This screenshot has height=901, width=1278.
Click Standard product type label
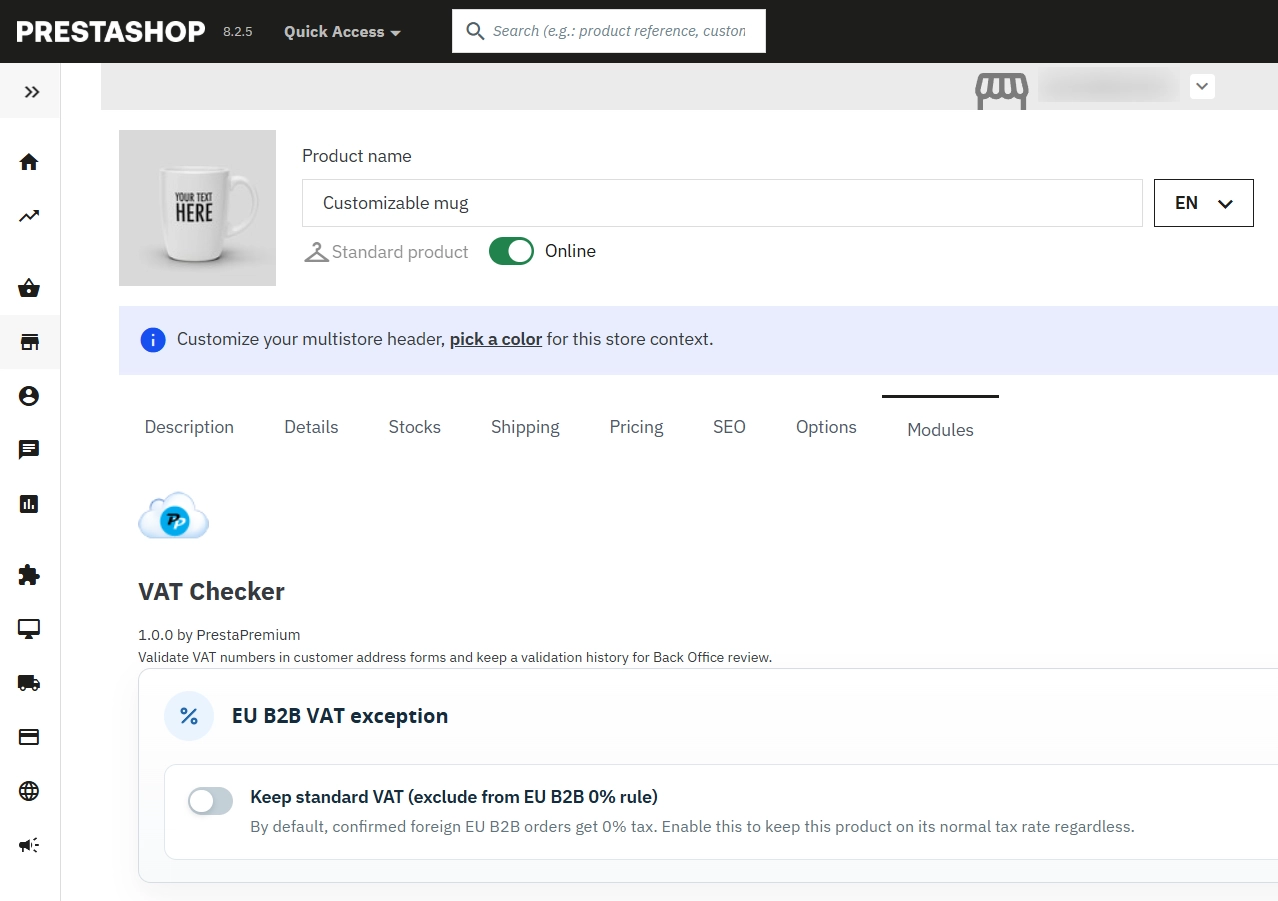(400, 252)
